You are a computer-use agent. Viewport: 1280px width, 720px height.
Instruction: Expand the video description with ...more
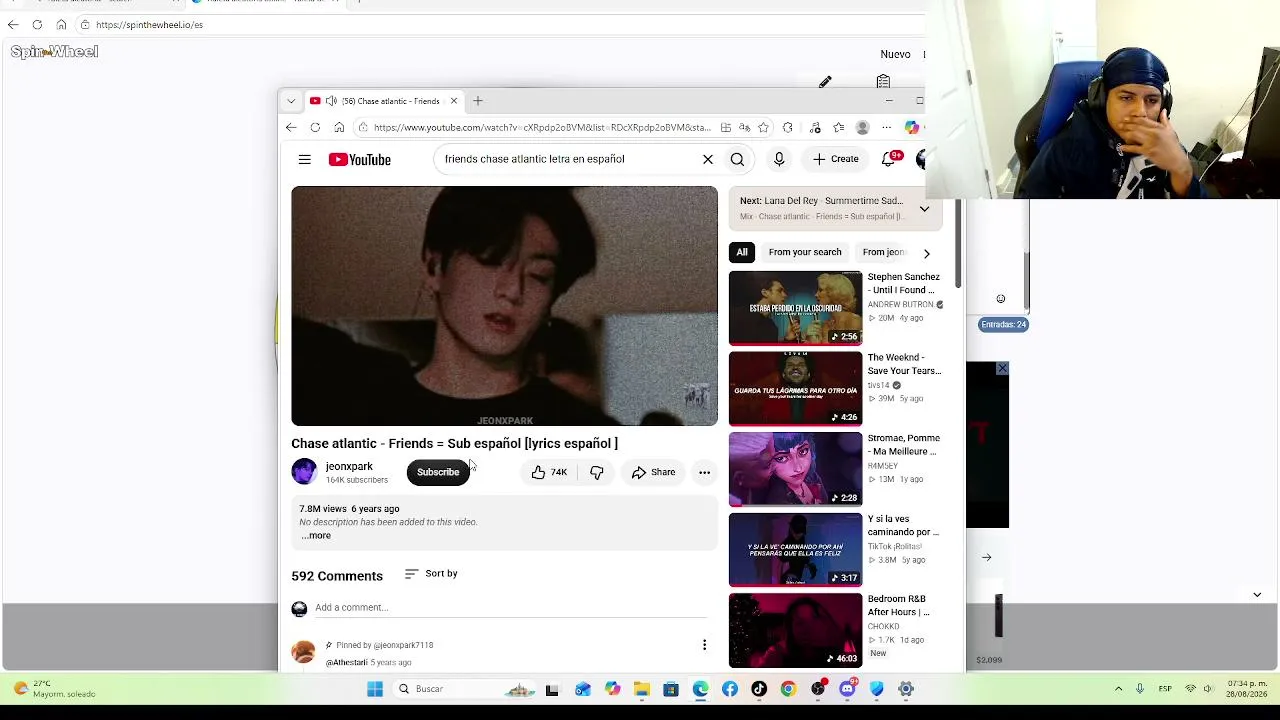point(316,535)
